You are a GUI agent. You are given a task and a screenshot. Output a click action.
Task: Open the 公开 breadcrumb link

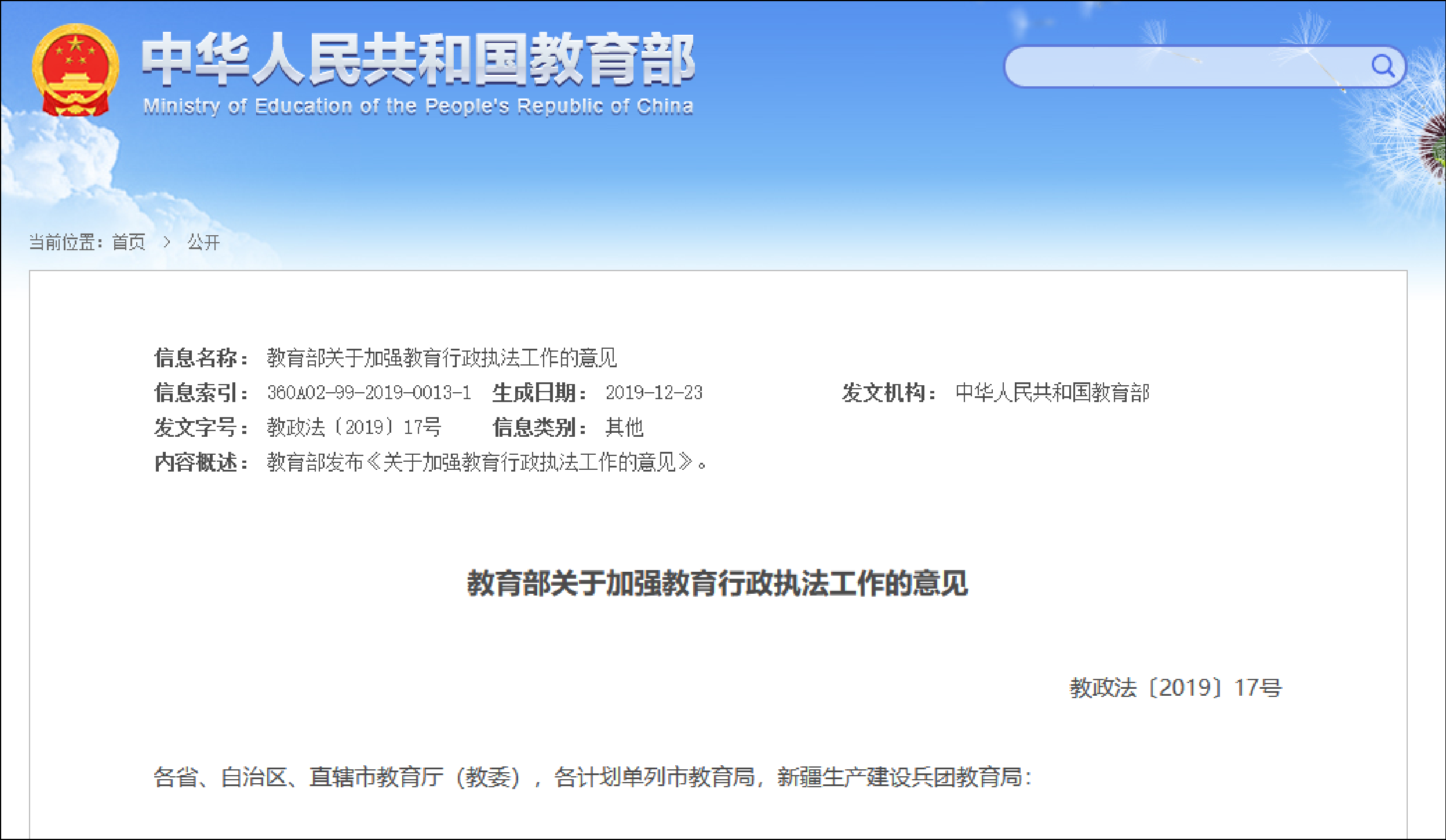[x=203, y=242]
